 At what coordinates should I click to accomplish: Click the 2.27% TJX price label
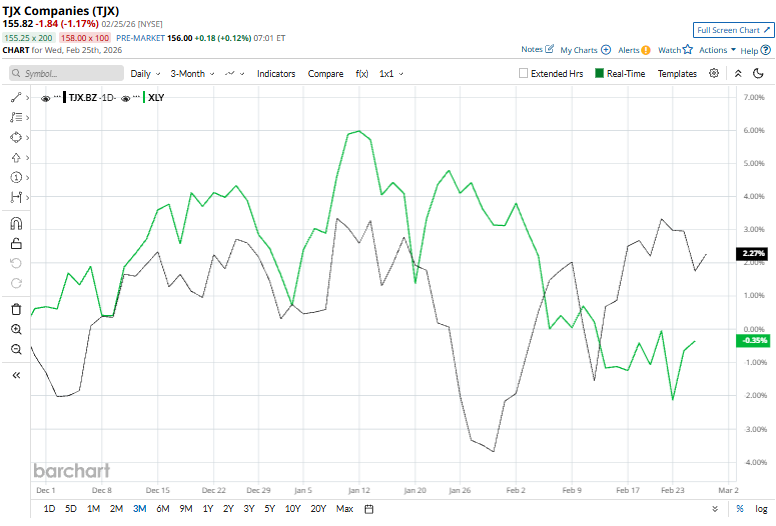pyautogui.click(x=752, y=254)
